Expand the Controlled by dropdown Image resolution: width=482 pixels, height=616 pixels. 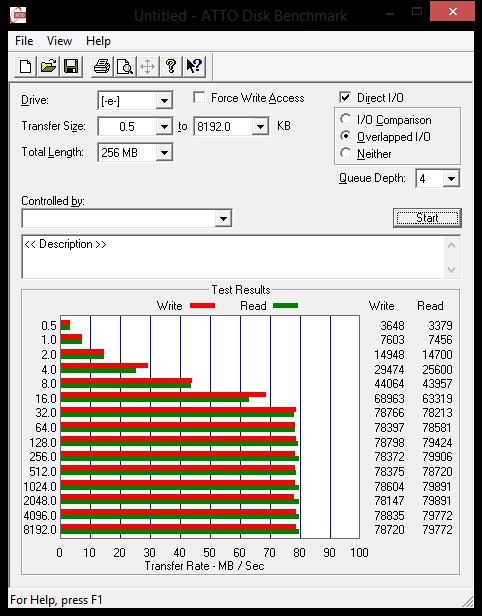(x=223, y=218)
